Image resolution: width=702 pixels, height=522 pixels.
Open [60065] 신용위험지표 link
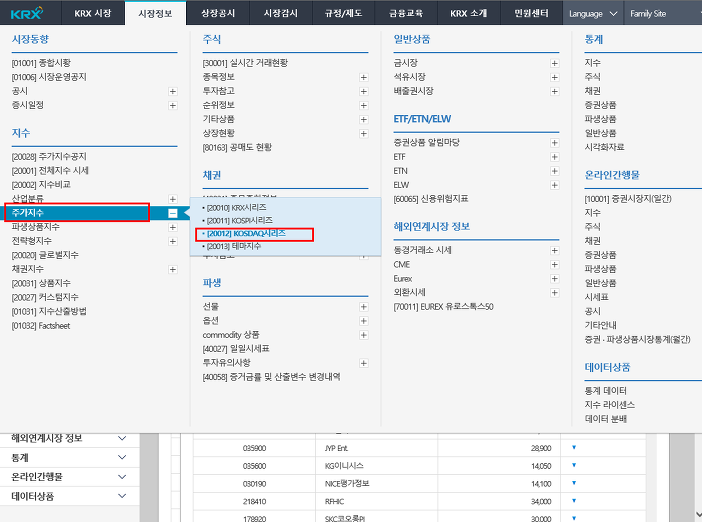[431, 199]
